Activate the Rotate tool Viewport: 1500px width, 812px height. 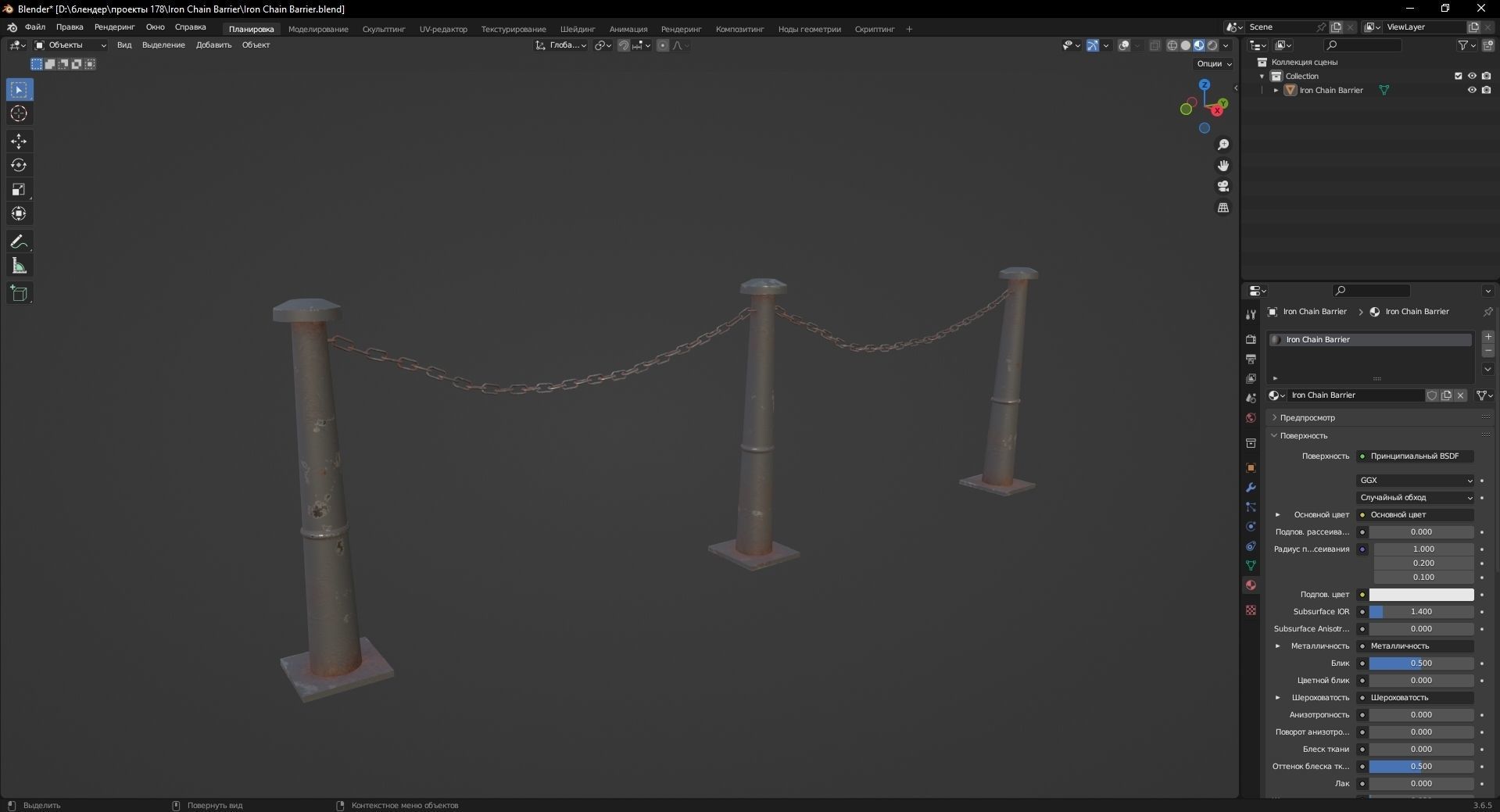click(19, 166)
